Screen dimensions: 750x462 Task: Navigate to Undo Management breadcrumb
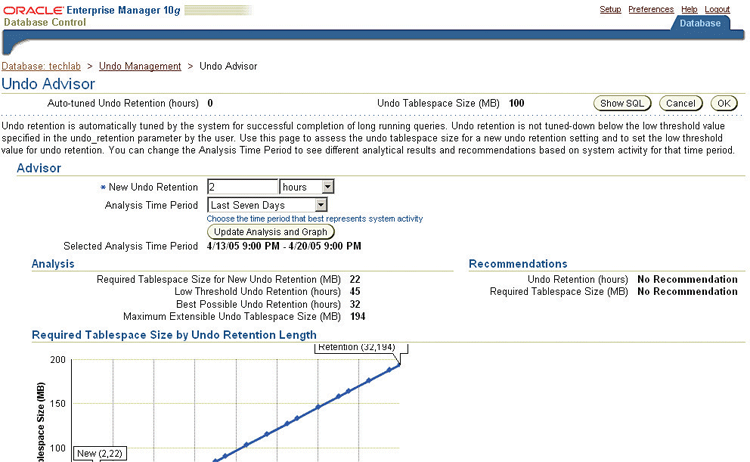(x=140, y=66)
